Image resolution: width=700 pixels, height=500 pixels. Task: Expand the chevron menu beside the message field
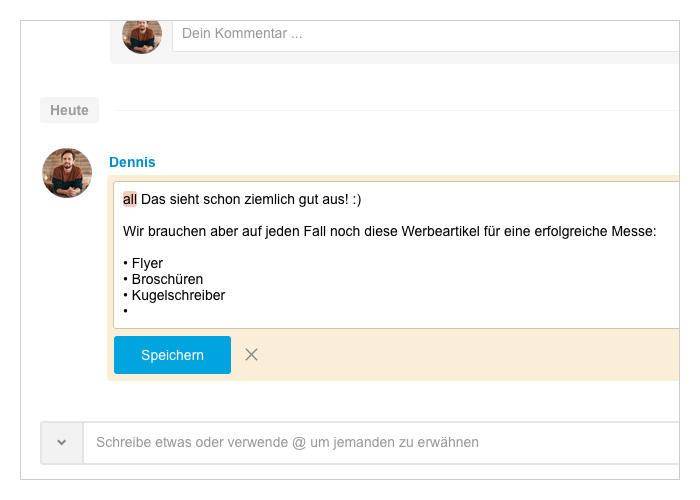click(62, 442)
